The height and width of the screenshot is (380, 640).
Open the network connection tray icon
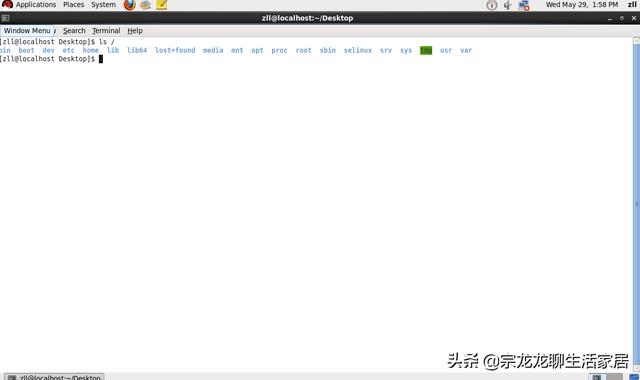pyautogui.click(x=524, y=5)
